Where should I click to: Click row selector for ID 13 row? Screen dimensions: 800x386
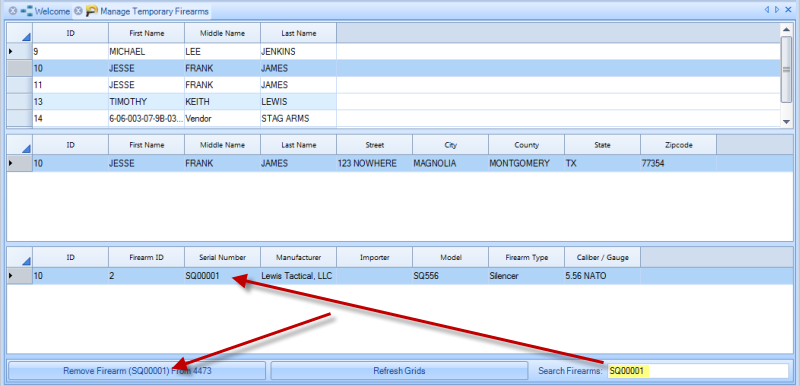point(19,101)
